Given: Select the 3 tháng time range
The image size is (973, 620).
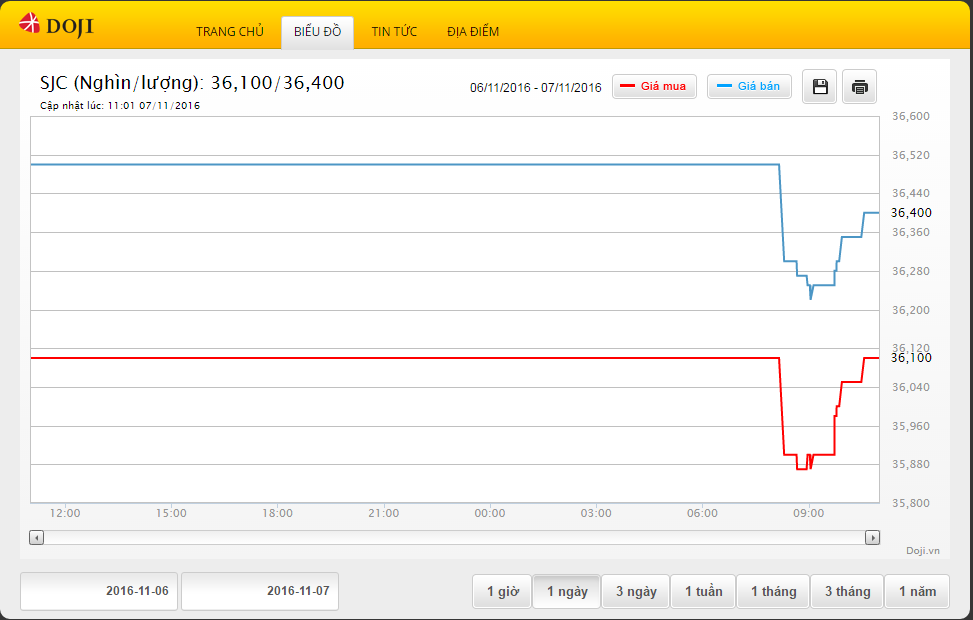Looking at the screenshot, I should pos(847,591).
